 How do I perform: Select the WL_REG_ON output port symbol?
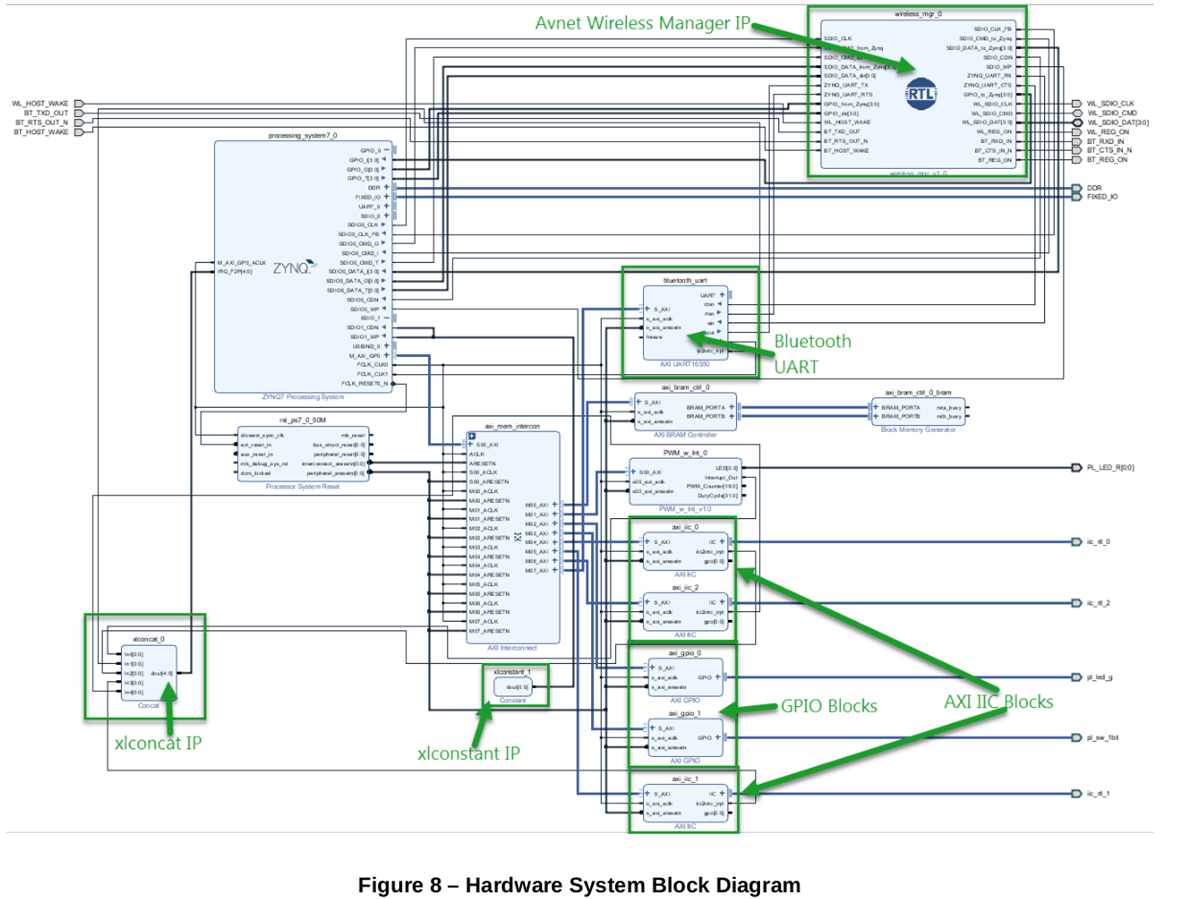[x=1077, y=132]
